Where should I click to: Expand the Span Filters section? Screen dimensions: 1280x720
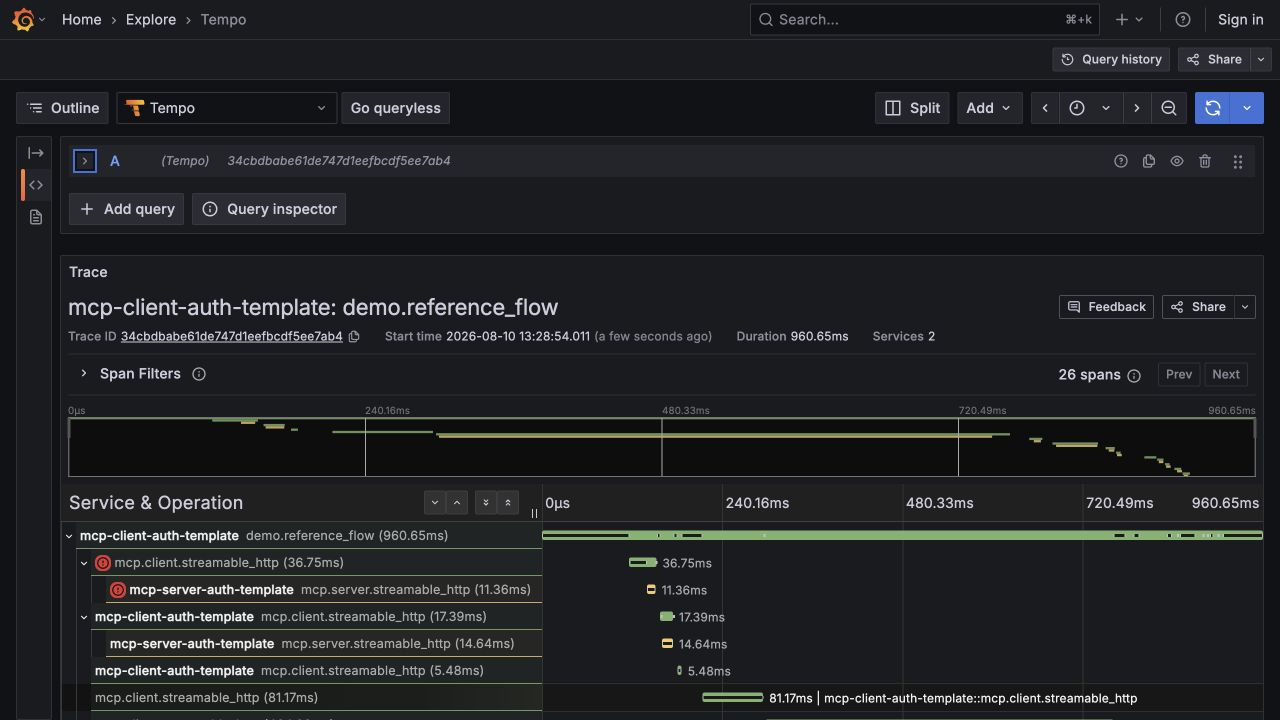pyautogui.click(x=84, y=374)
